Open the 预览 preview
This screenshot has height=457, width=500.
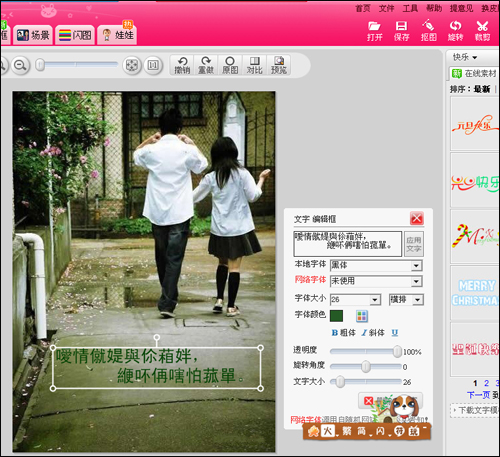click(279, 65)
